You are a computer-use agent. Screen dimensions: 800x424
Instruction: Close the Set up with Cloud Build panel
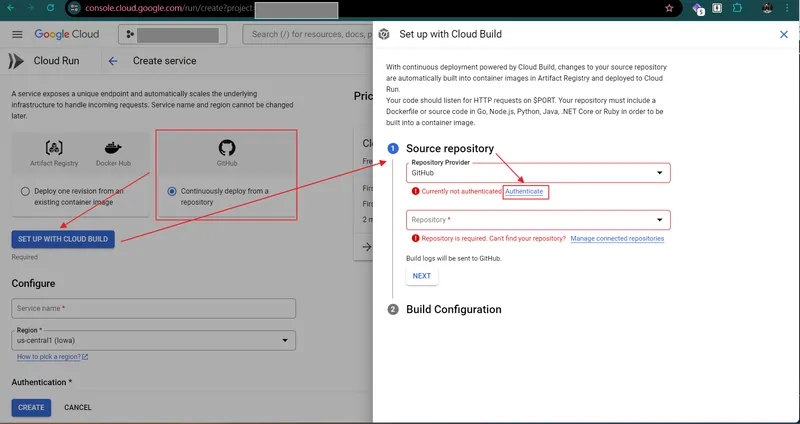click(784, 34)
